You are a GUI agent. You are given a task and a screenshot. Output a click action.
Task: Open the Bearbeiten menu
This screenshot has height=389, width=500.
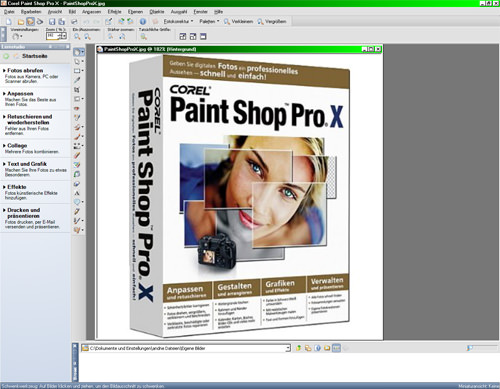coord(31,12)
